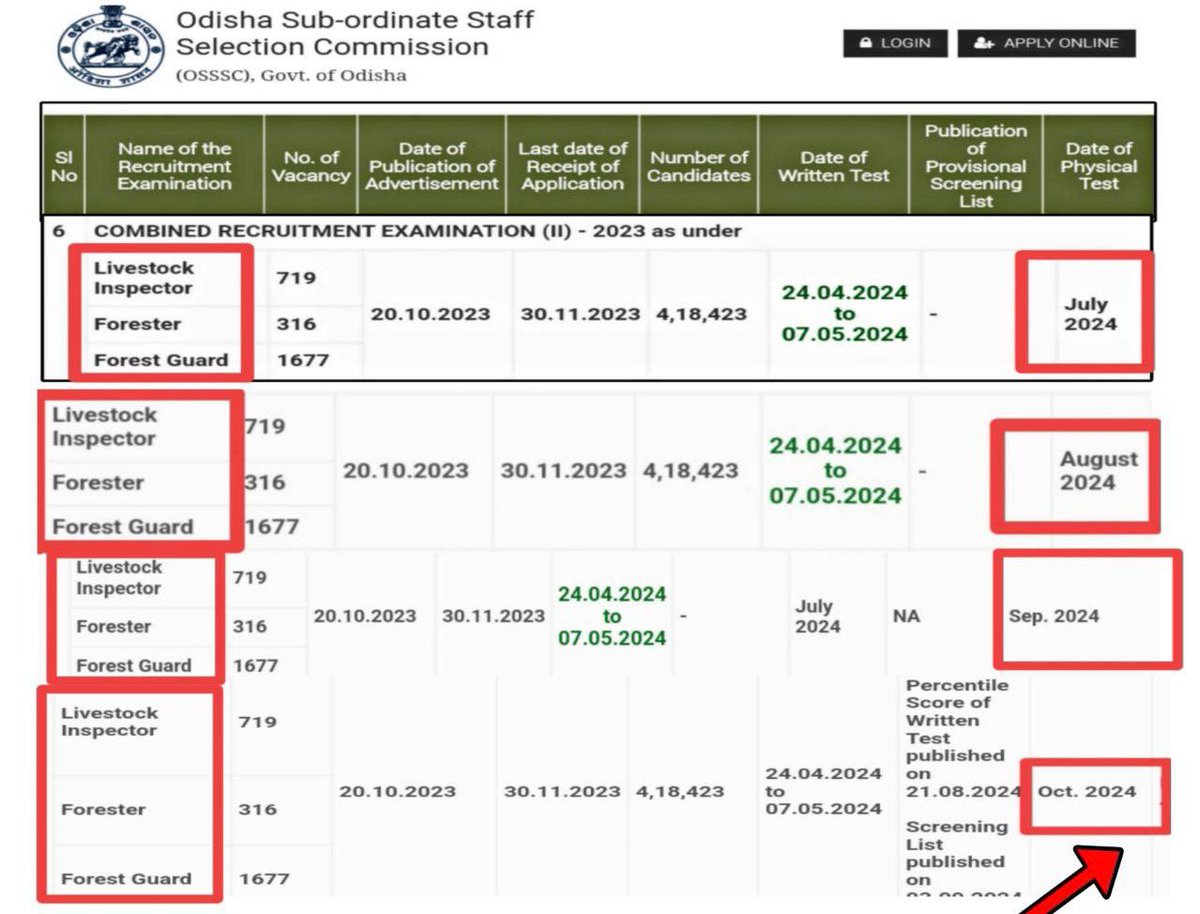Image resolution: width=1200 pixels, height=914 pixels.
Task: Click the serial number '6' cell
Action: pyautogui.click(x=58, y=231)
